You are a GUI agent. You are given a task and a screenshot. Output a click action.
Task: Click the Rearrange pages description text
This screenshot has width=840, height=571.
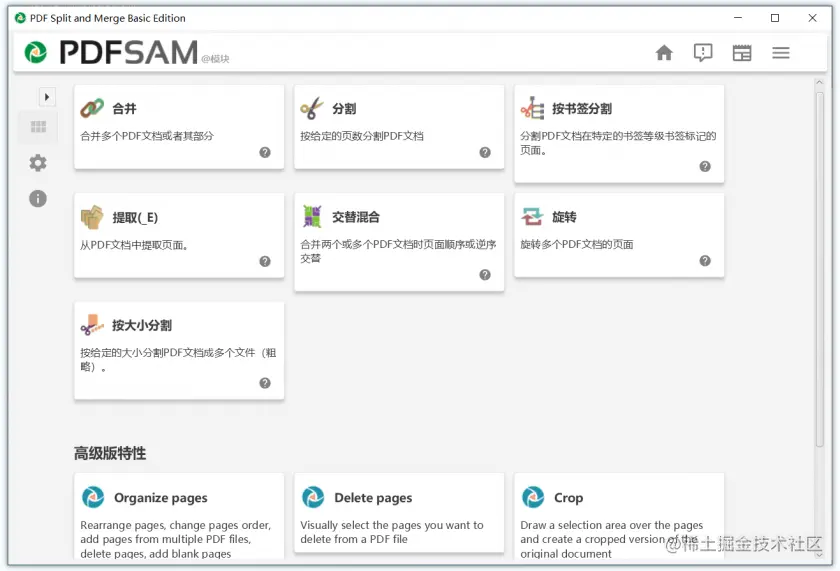[176, 539]
